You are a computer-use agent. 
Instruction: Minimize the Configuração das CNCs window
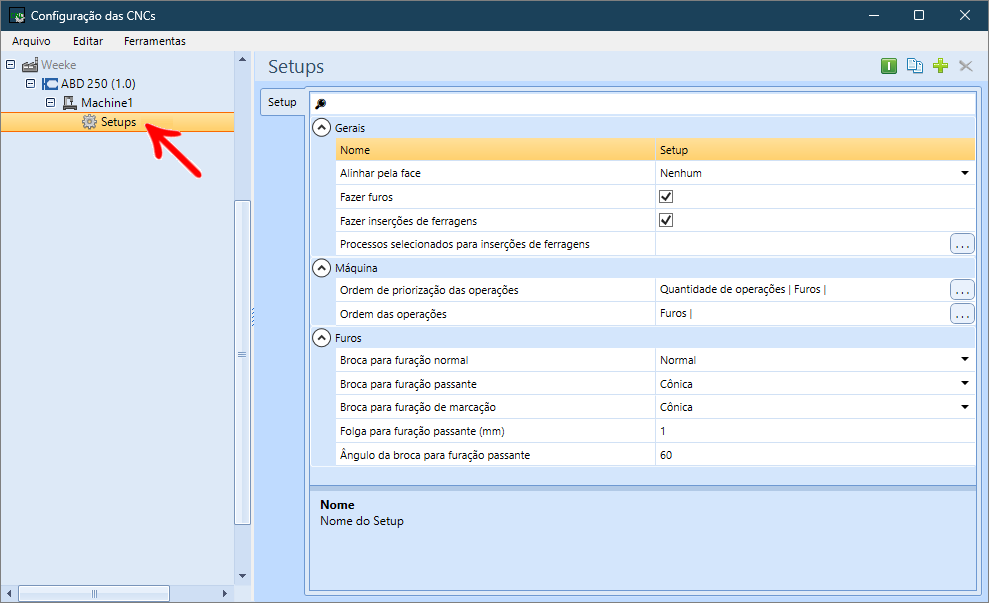[x=874, y=15]
